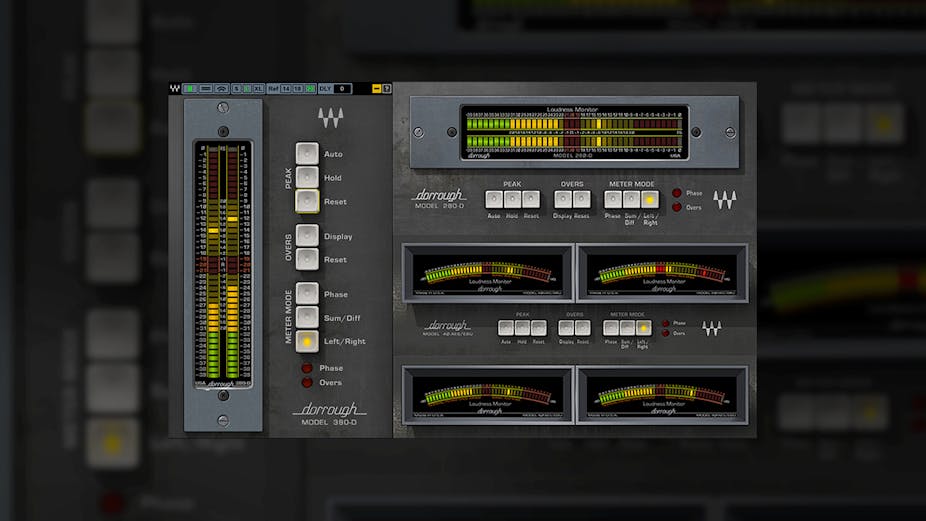Select Left/Right meter mode on the 380-D
Screen dimensions: 926x521
pos(307,341)
